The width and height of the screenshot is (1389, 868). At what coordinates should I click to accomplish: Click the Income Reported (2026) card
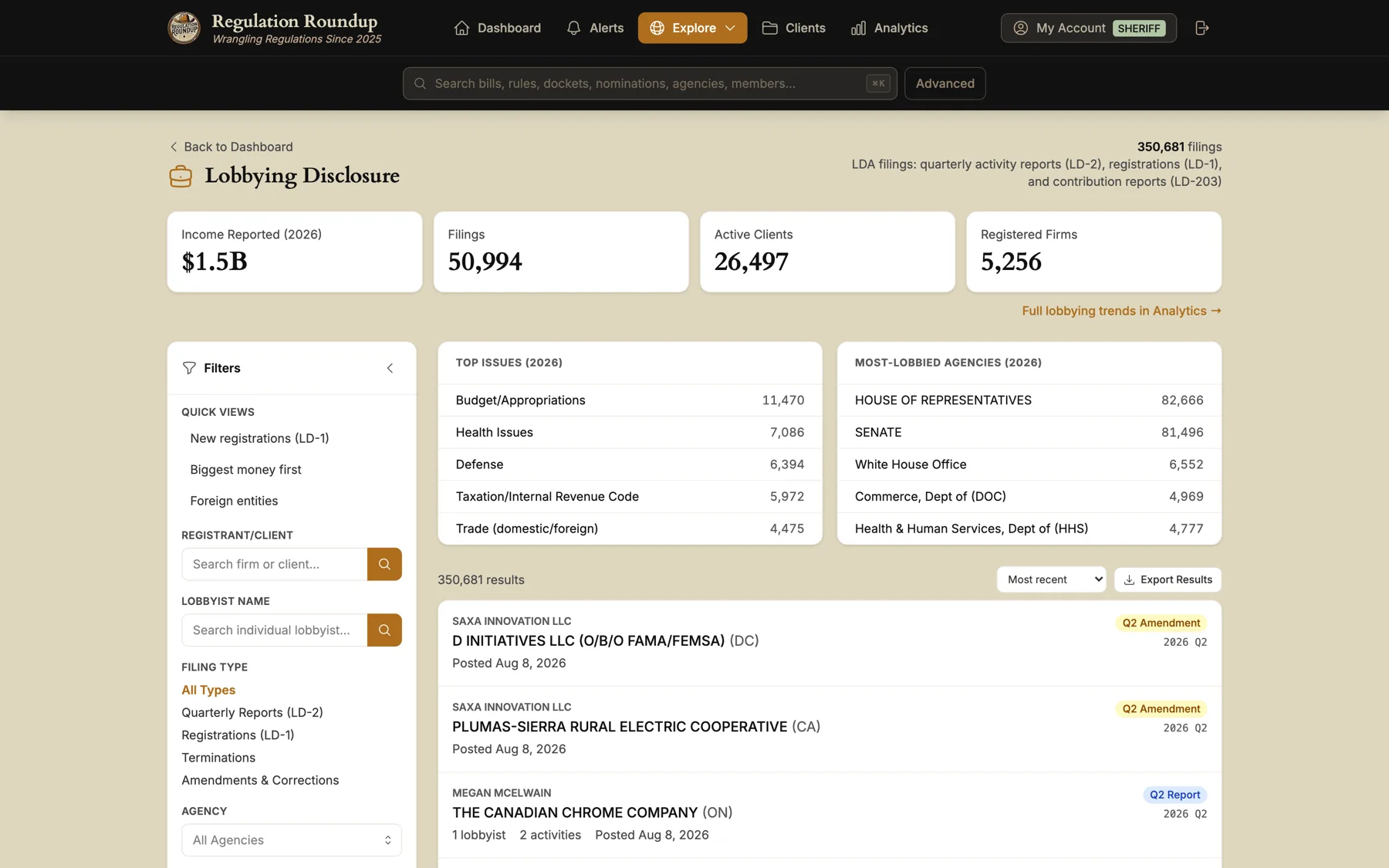[x=295, y=252]
